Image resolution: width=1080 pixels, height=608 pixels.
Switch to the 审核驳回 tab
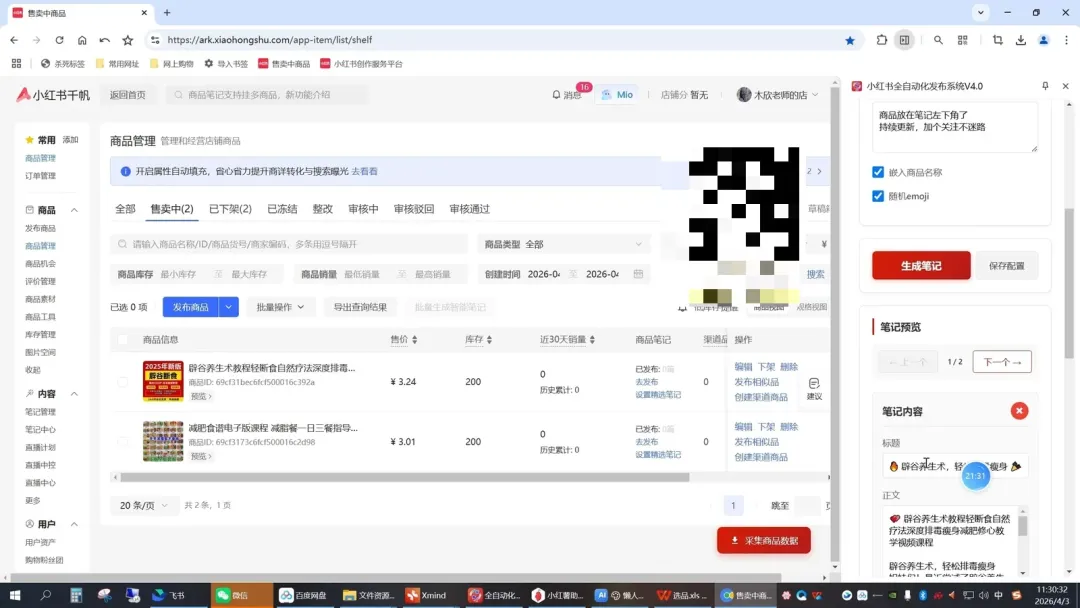click(x=414, y=209)
